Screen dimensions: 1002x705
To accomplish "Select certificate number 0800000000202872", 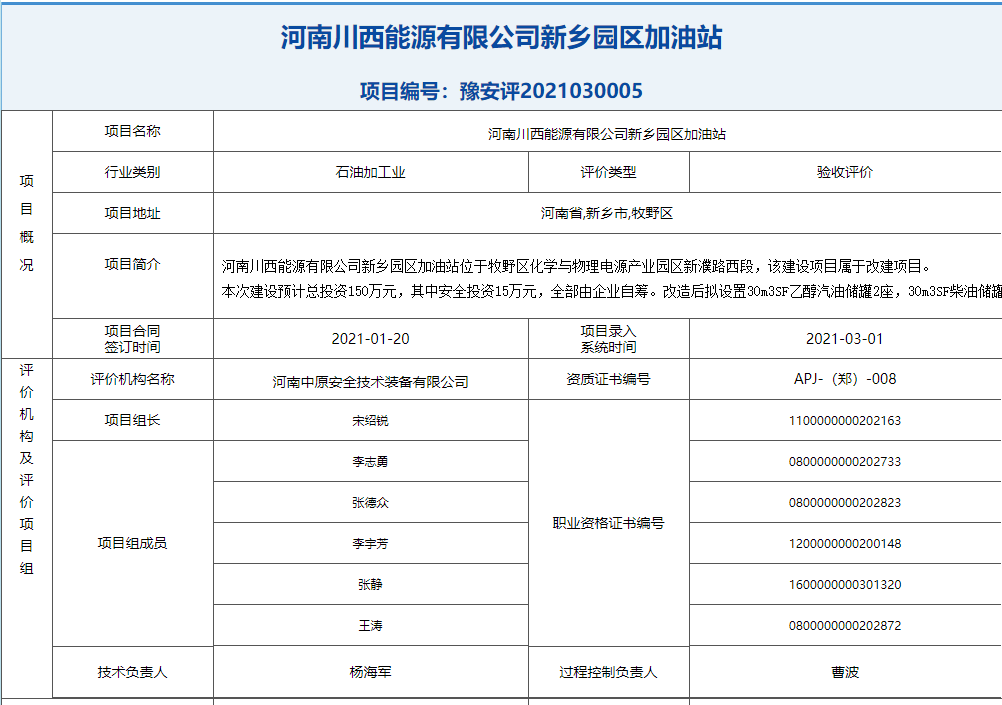I will tap(845, 625).
